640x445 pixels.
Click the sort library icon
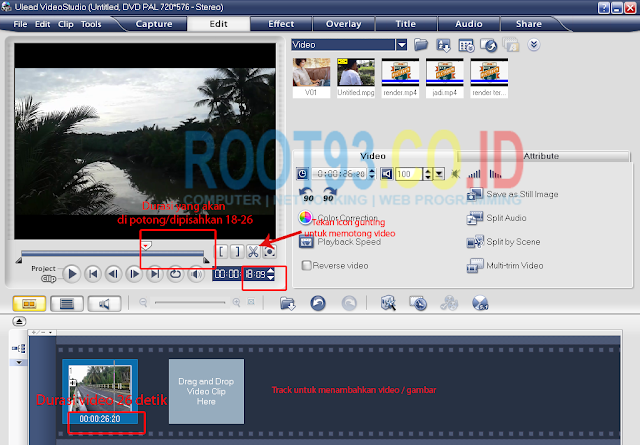(443, 45)
